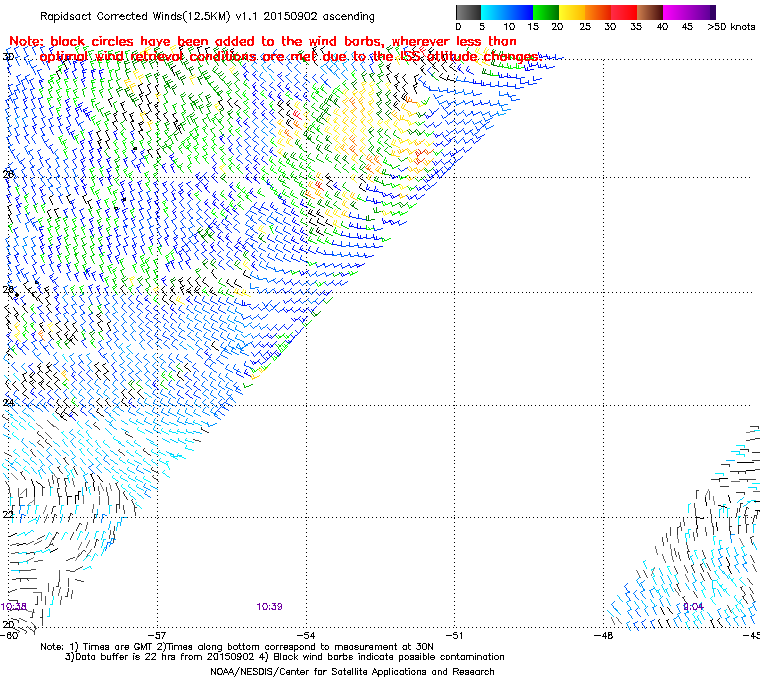Image resolution: width=760 pixels, height=688 pixels.
Task: Click the 22 latitude axis label
Action: click(8, 514)
